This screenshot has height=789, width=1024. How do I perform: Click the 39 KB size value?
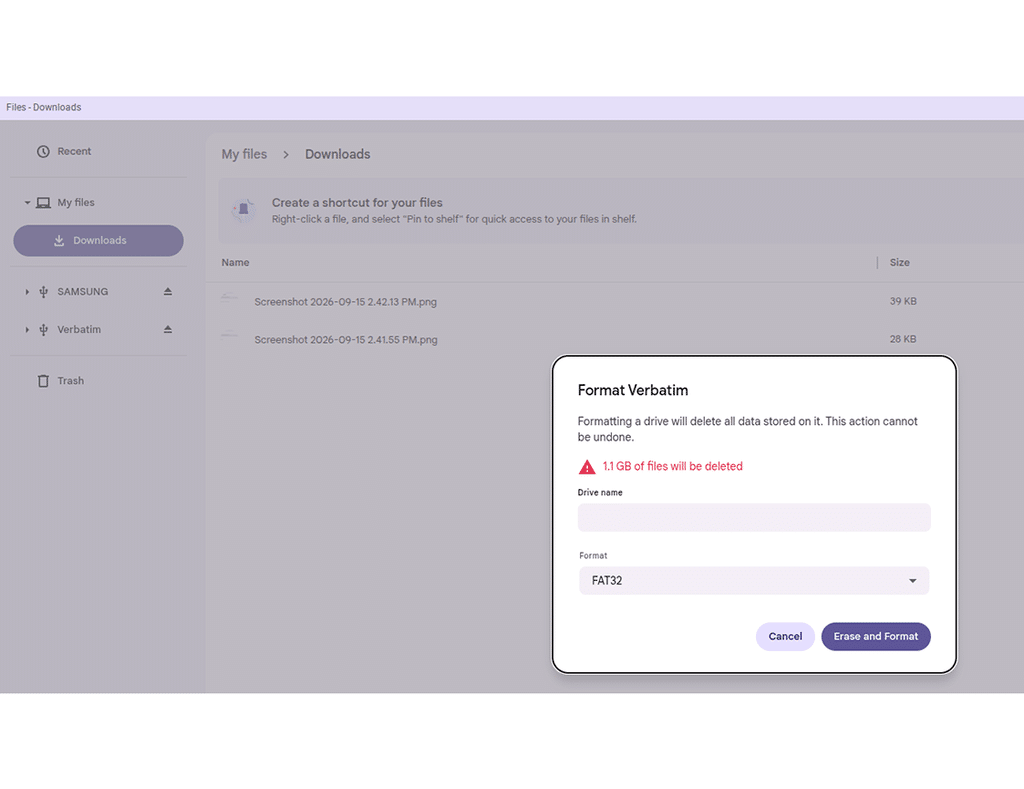pyautogui.click(x=903, y=301)
